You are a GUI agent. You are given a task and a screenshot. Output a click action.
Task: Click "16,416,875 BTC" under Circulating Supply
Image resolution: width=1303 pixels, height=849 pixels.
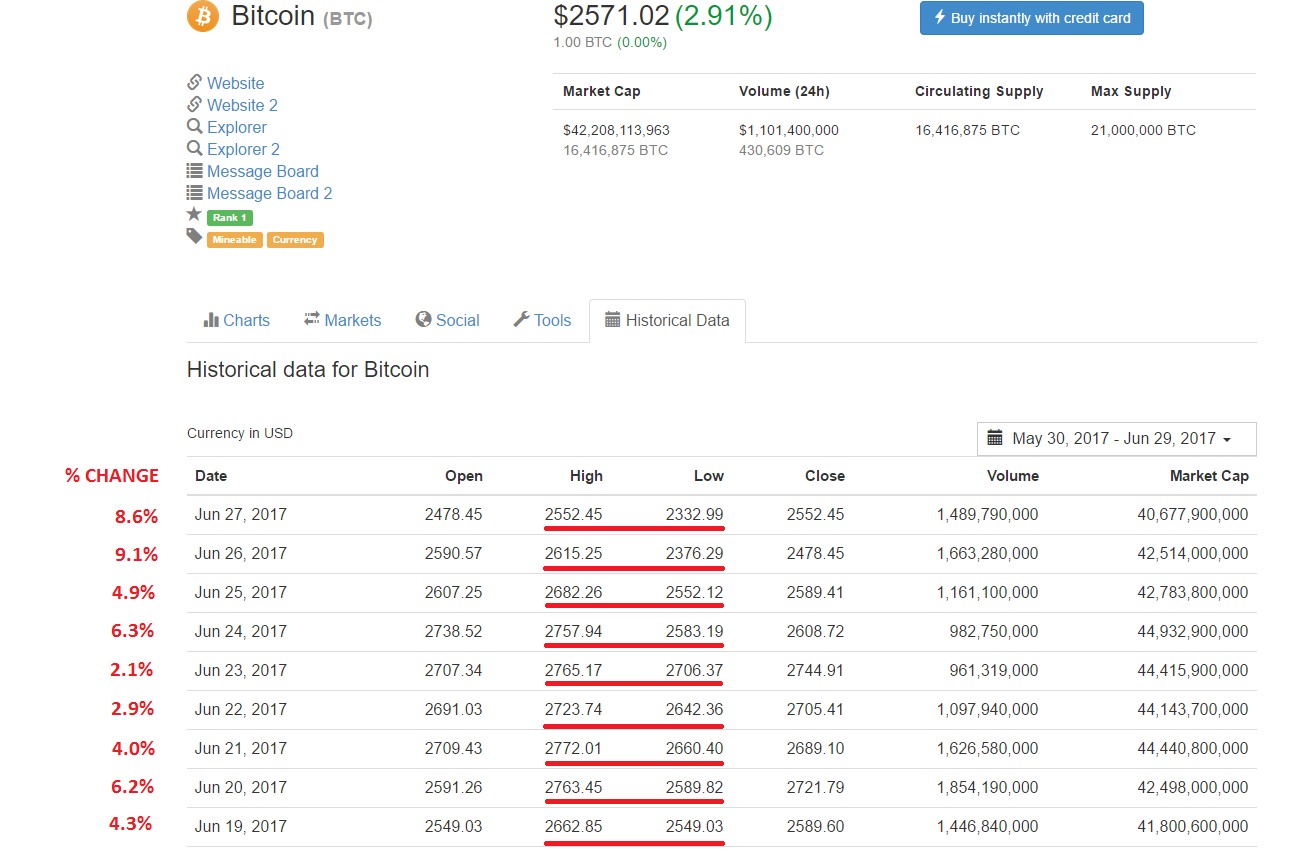[x=967, y=130]
